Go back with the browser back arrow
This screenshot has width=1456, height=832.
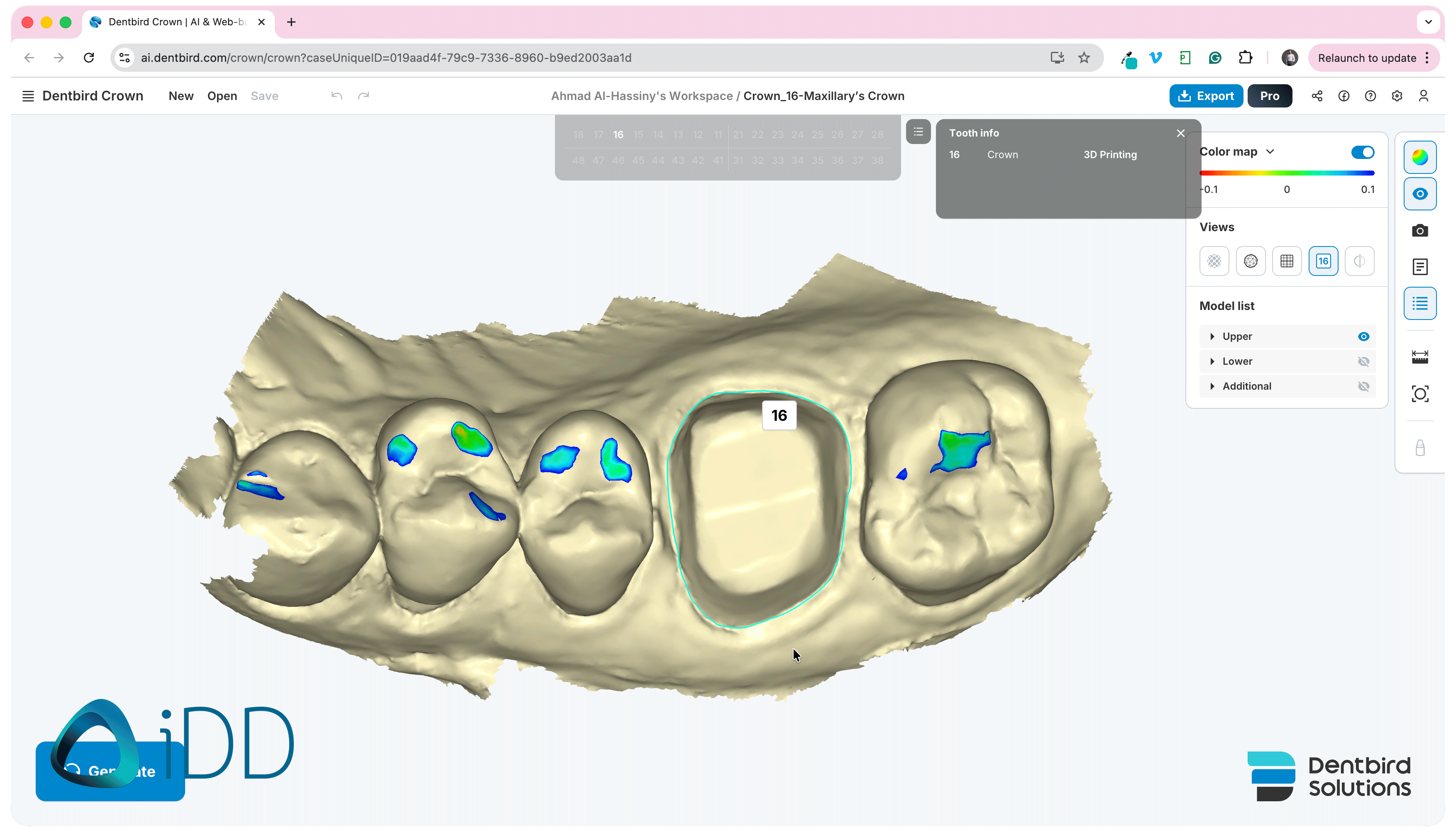[x=29, y=58]
